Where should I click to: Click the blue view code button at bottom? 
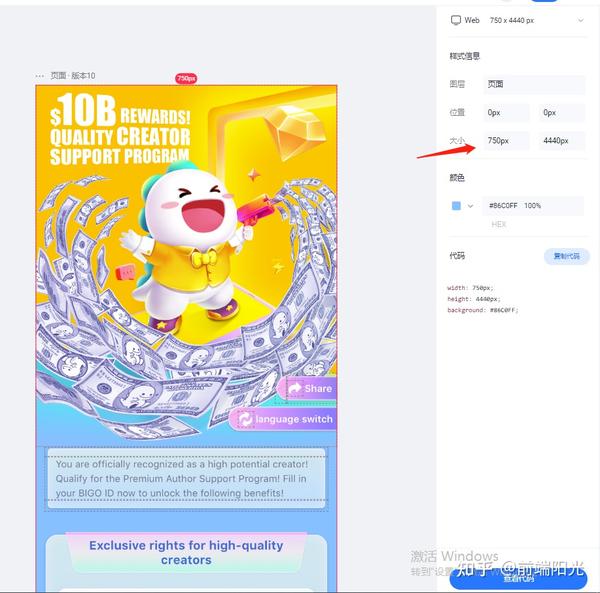[x=518, y=579]
